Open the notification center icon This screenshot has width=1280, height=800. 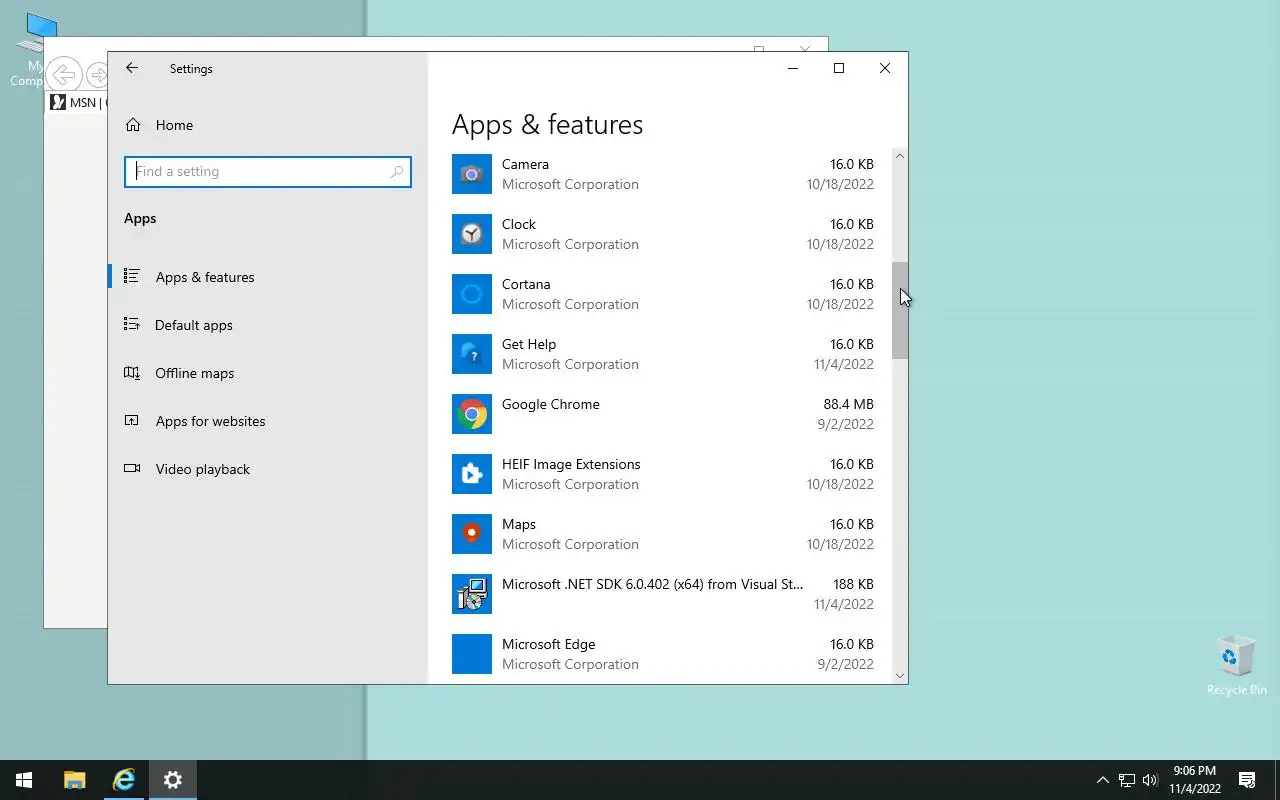tap(1247, 780)
